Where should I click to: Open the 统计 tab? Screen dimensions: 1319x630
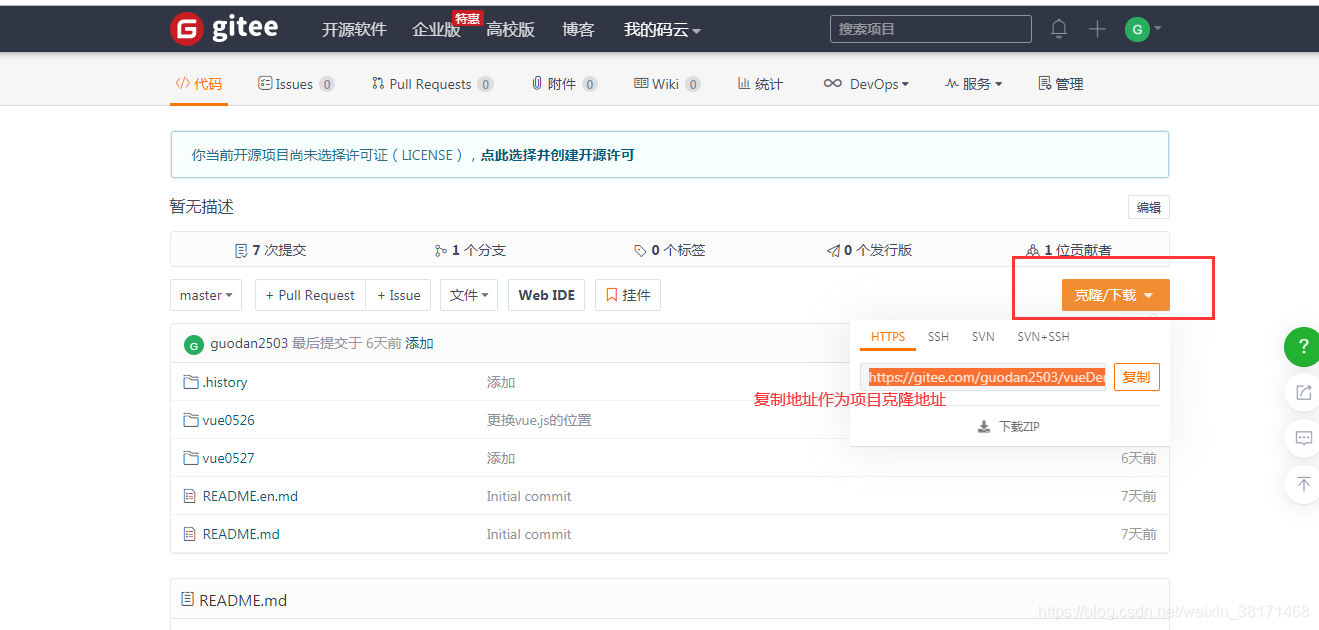point(760,84)
